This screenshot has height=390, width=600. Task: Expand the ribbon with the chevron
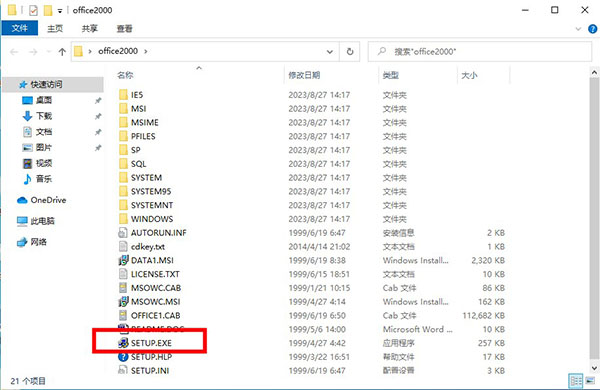click(x=578, y=29)
